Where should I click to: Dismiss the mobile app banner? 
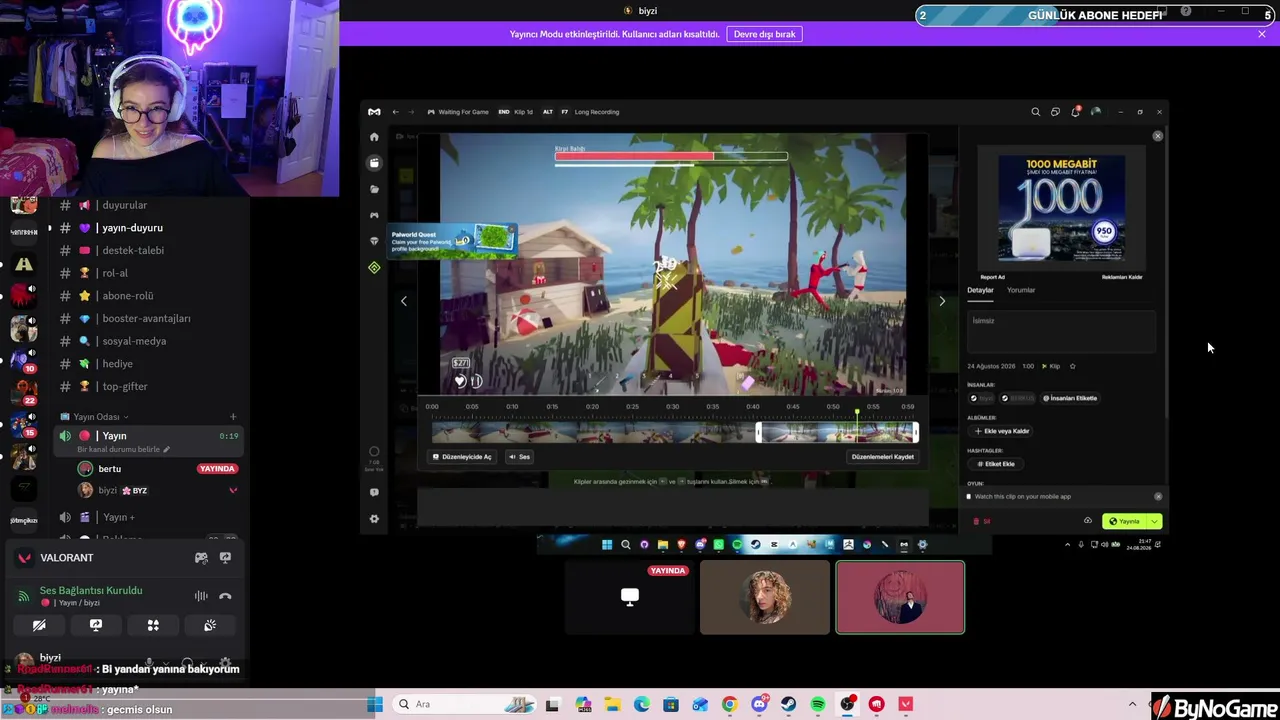coord(1158,497)
